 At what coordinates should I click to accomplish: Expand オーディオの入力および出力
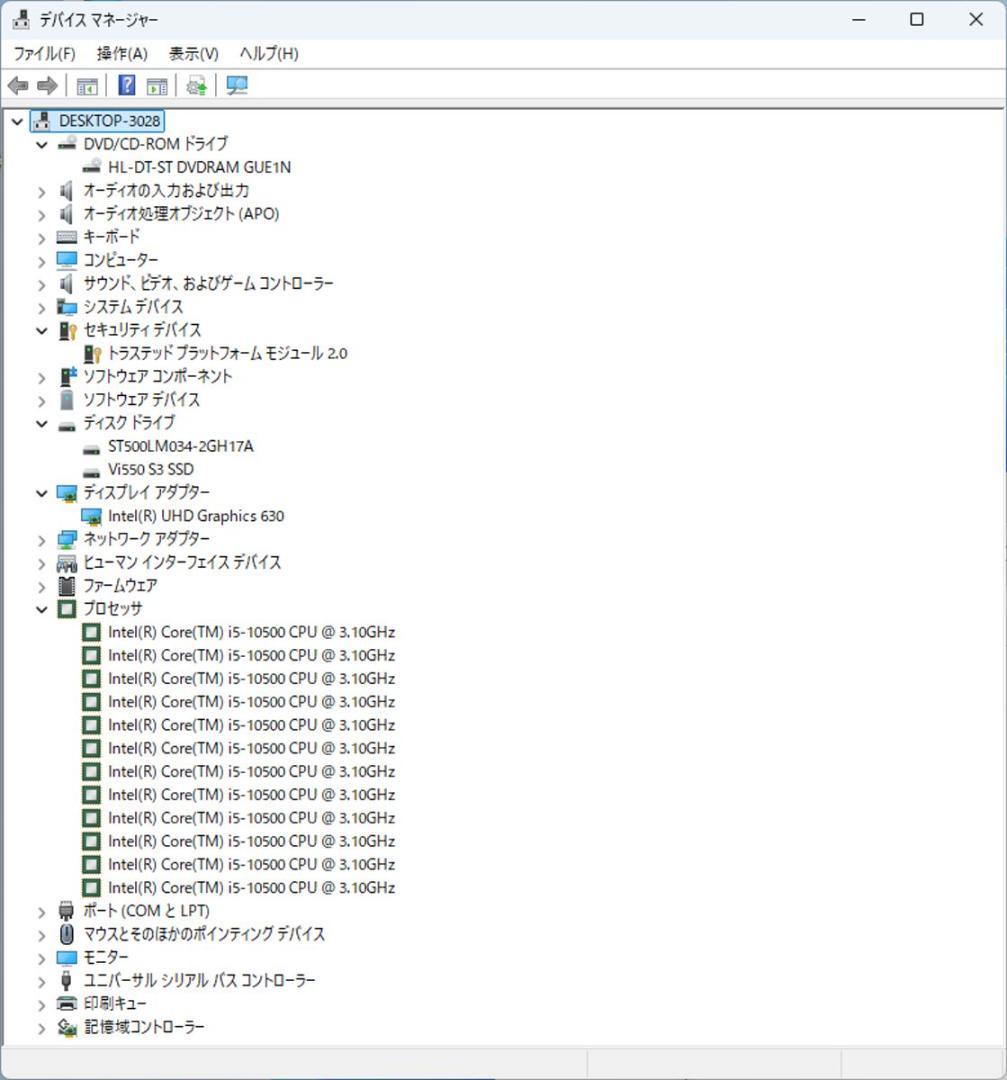(x=42, y=191)
